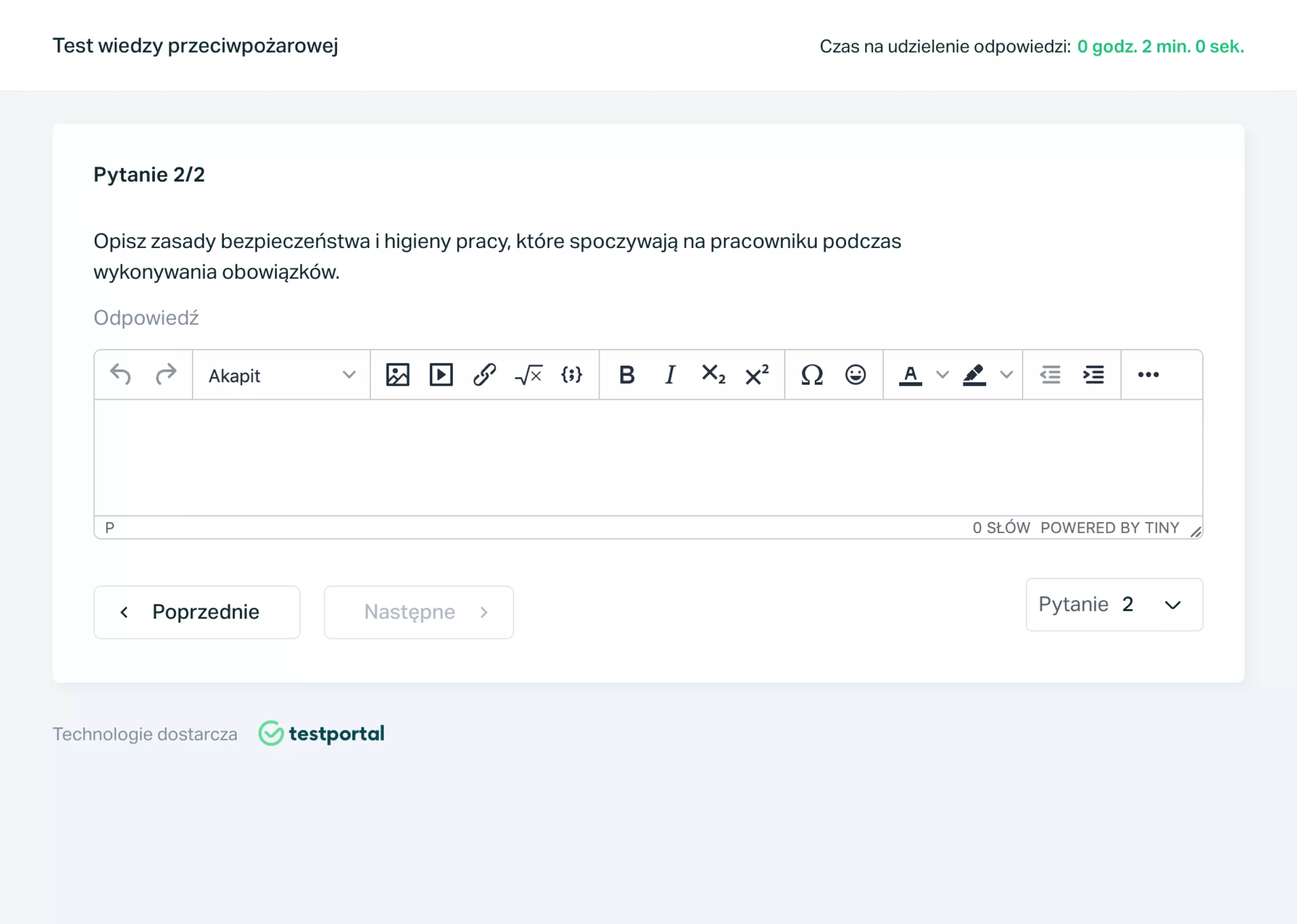Toggle italic formatting
This screenshot has height=924, width=1297.
[670, 375]
